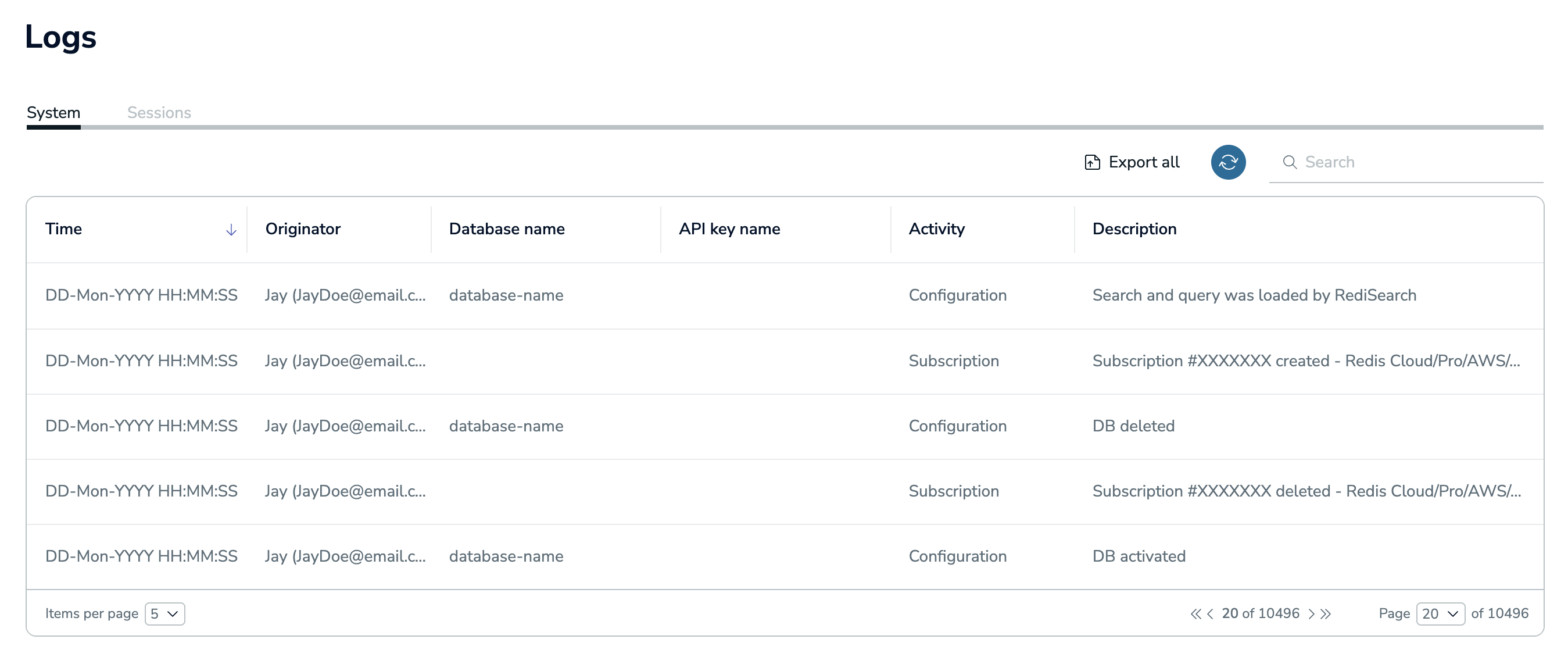Screen dimensions: 1568x657
Task: Go to first page double-chevron
Action: point(1195,613)
